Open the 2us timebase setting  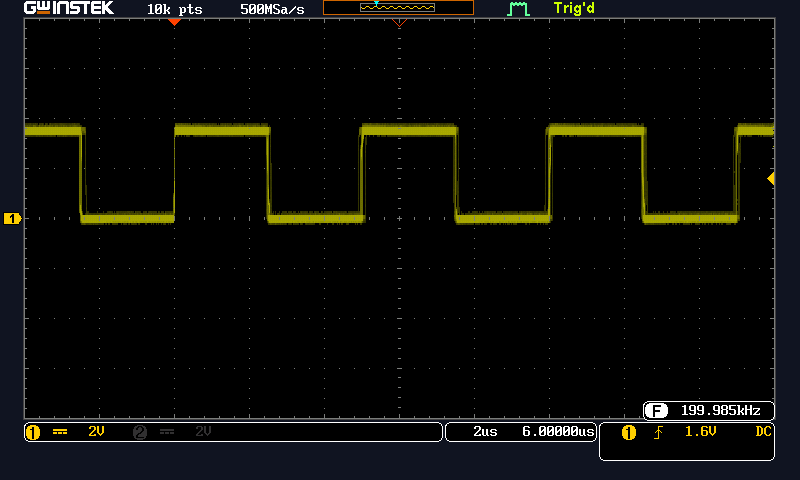(x=485, y=432)
